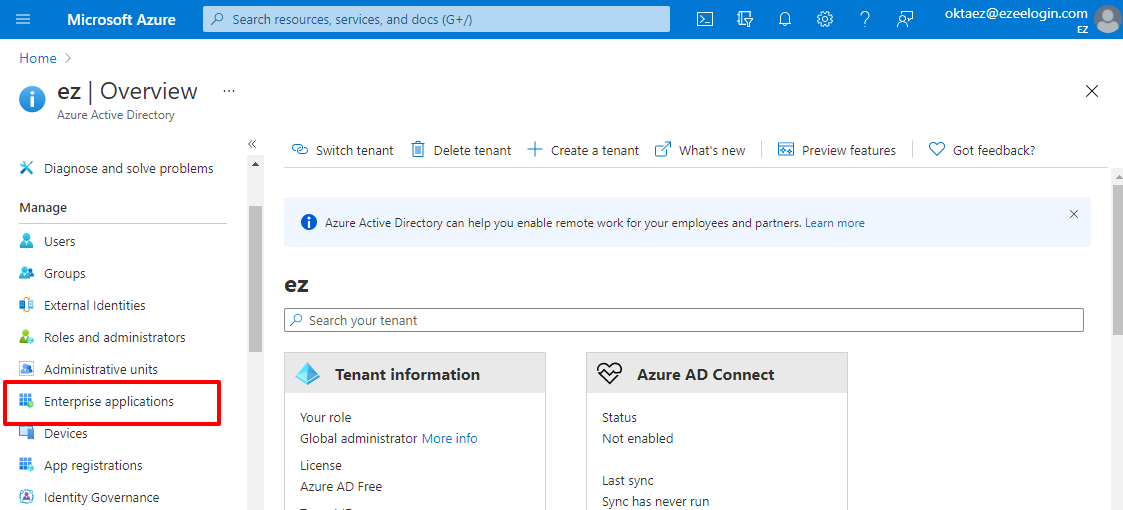1123x510 pixels.
Task: Click the Delete tenant trash icon
Action: [x=418, y=150]
